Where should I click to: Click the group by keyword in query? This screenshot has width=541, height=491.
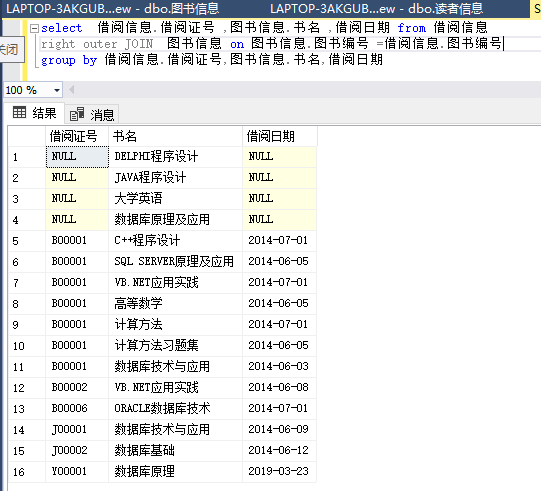69,60
